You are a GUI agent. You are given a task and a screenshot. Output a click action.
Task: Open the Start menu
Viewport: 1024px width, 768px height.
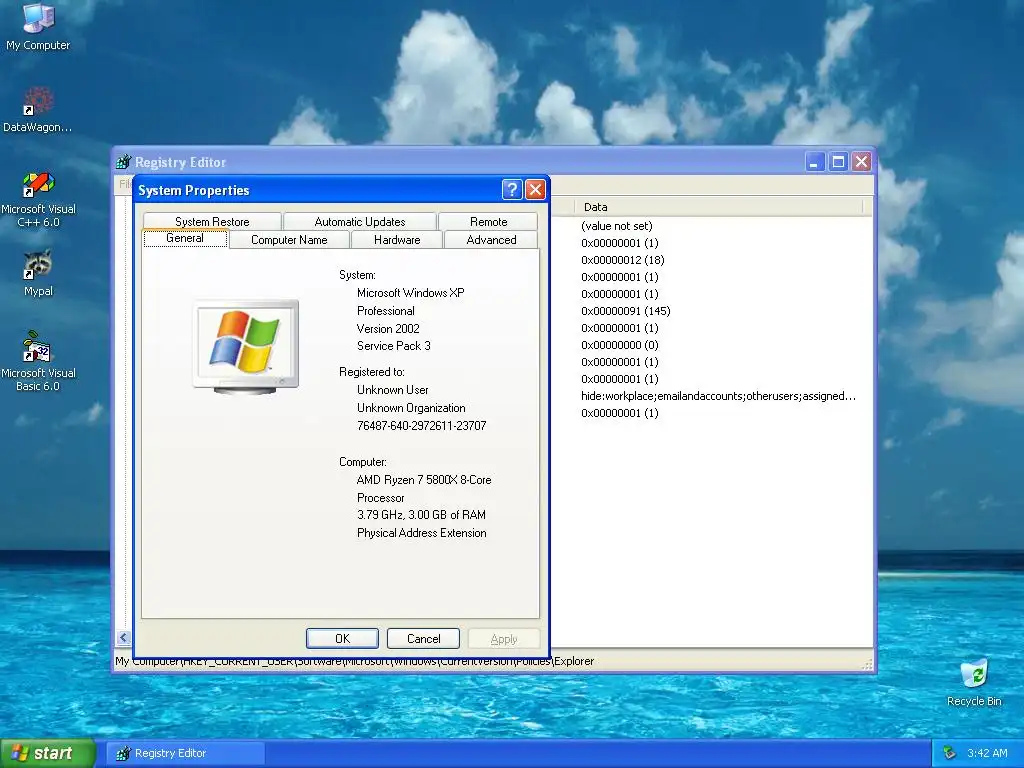(x=47, y=753)
